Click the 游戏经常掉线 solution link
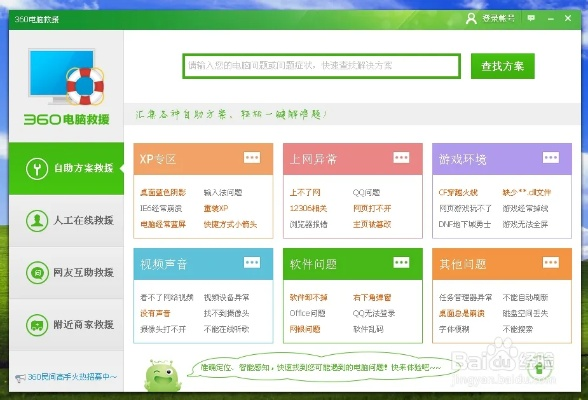This screenshot has width=588, height=400. (525, 208)
